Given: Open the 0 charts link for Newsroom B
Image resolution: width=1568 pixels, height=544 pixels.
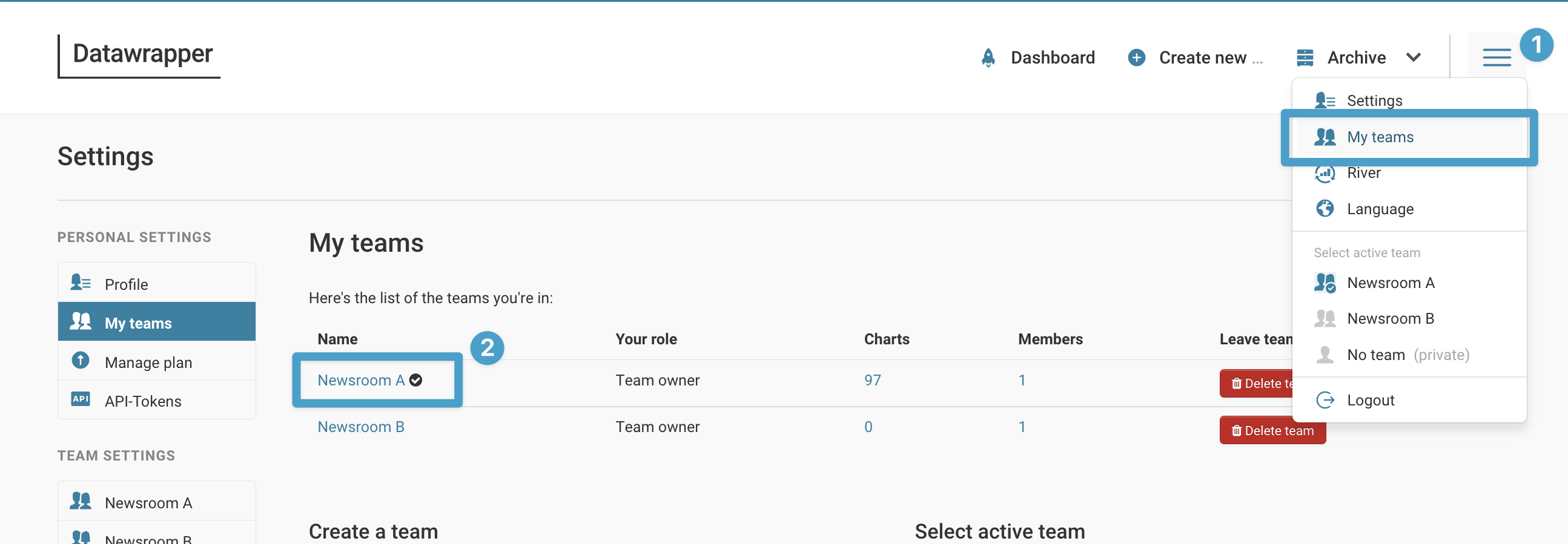Looking at the screenshot, I should click(868, 427).
